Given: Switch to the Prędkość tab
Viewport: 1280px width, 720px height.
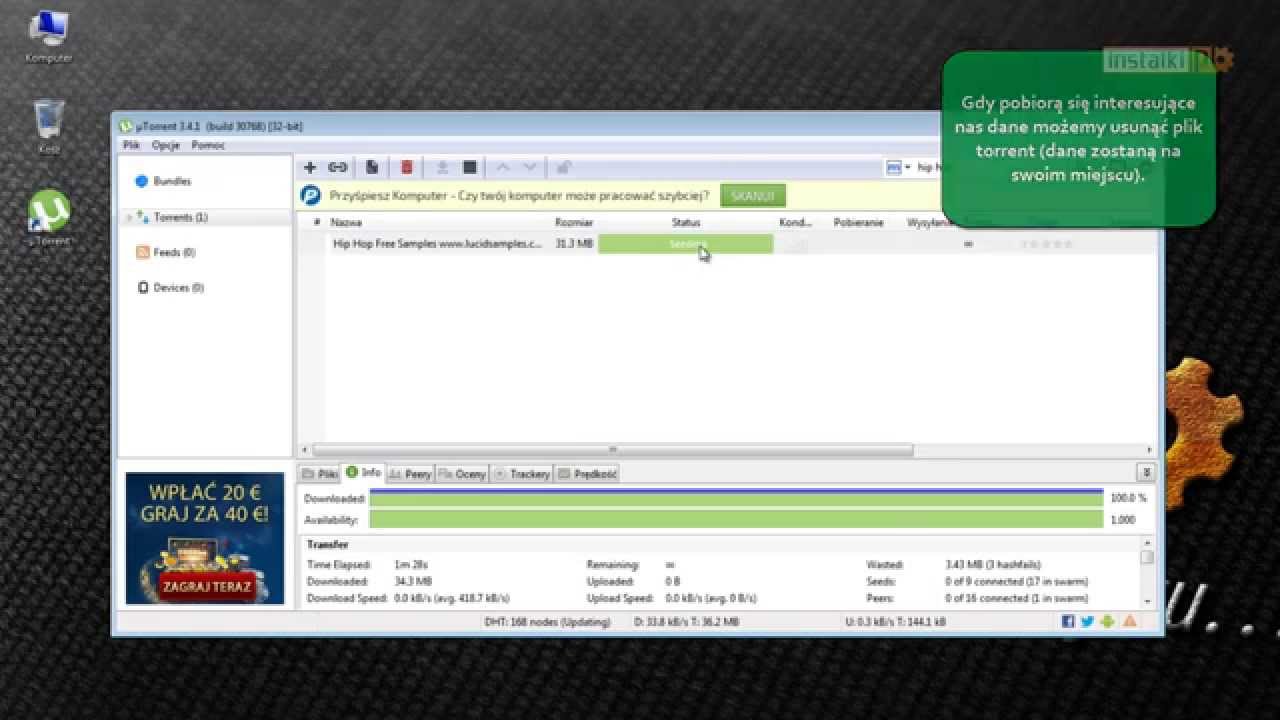Looking at the screenshot, I should (x=587, y=473).
